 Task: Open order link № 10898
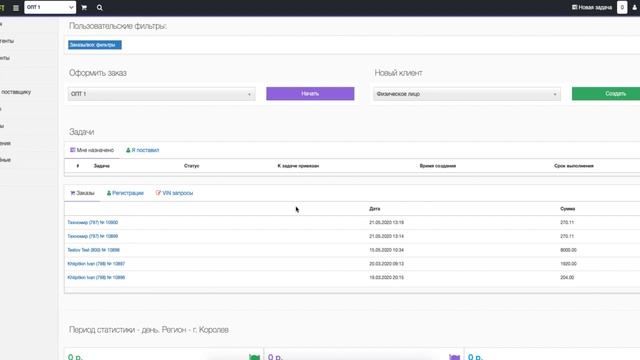coord(93,250)
